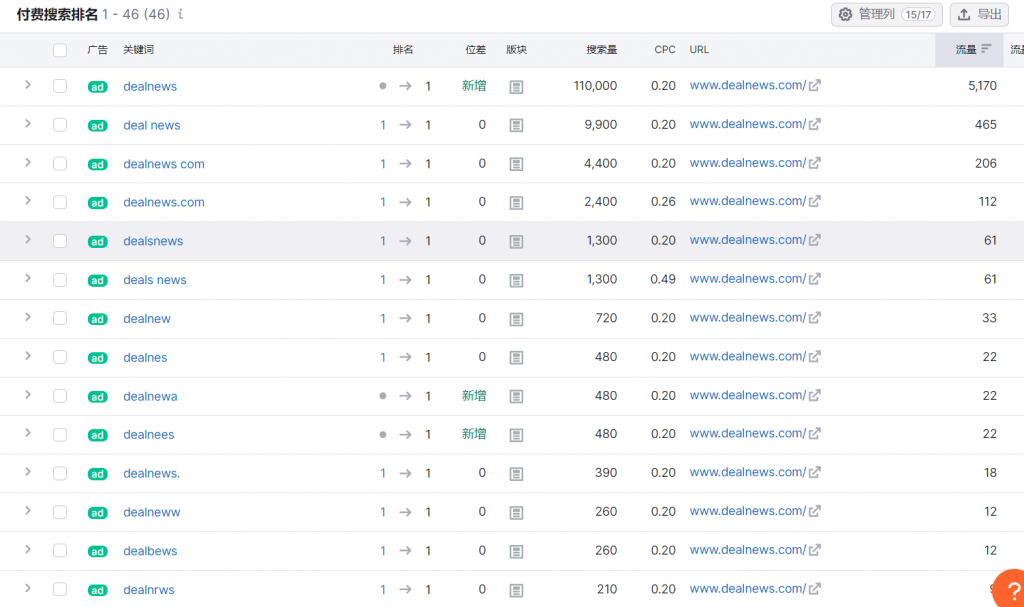This screenshot has height=607, width=1024.
Task: Expand the dealnees row chevron
Action: 27,433
